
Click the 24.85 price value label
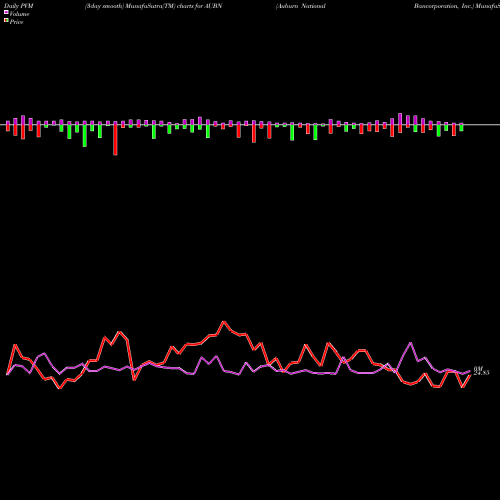pos(481,373)
